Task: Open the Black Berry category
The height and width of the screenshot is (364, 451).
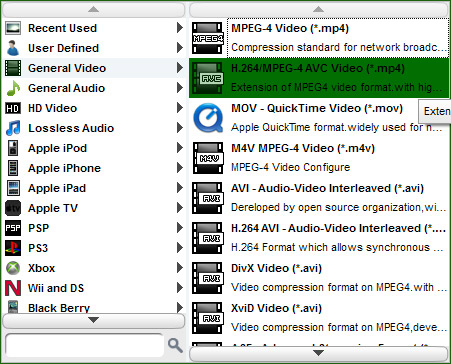Action: point(94,306)
